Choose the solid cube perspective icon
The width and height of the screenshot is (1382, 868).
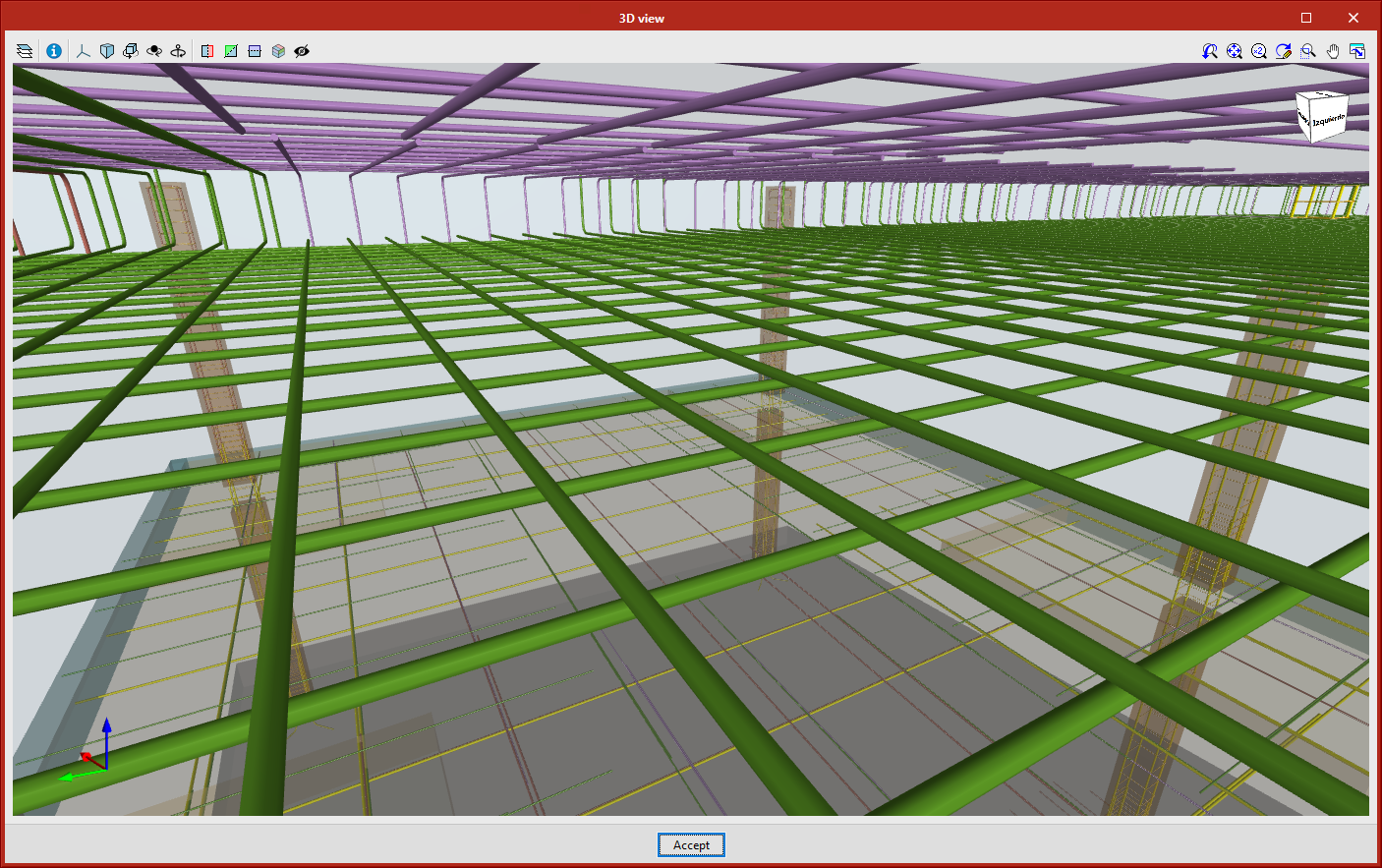point(107,51)
